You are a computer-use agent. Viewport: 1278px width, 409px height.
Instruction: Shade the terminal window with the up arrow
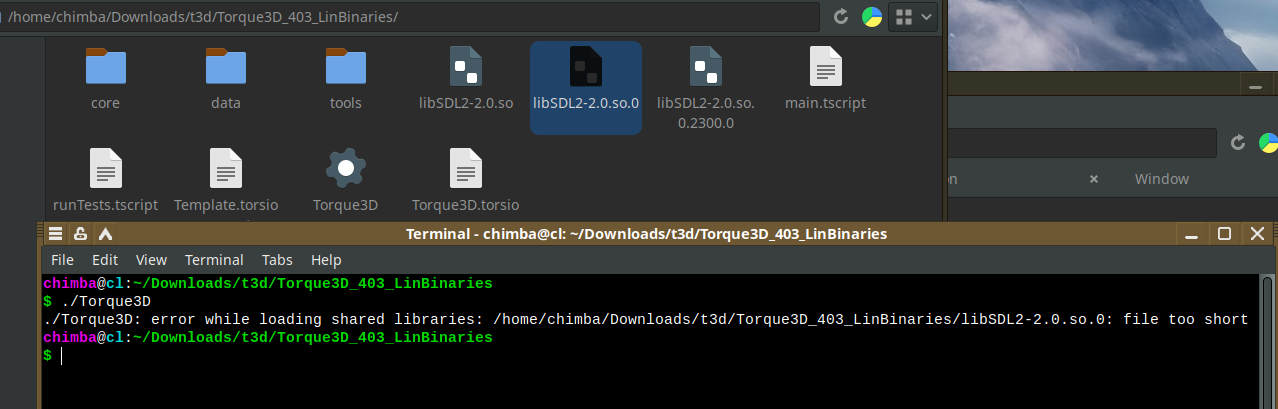pyautogui.click(x=105, y=234)
